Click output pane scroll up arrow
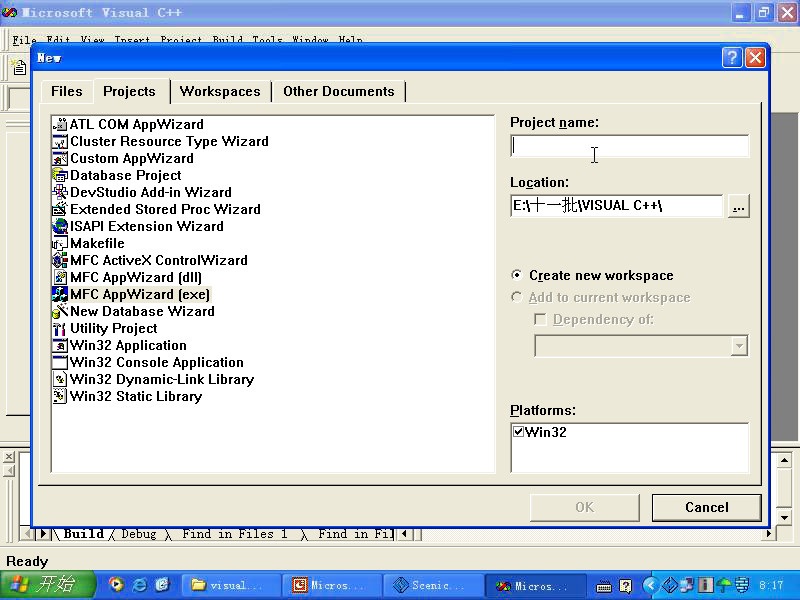Image resolution: width=800 pixels, height=600 pixels. pos(784,461)
